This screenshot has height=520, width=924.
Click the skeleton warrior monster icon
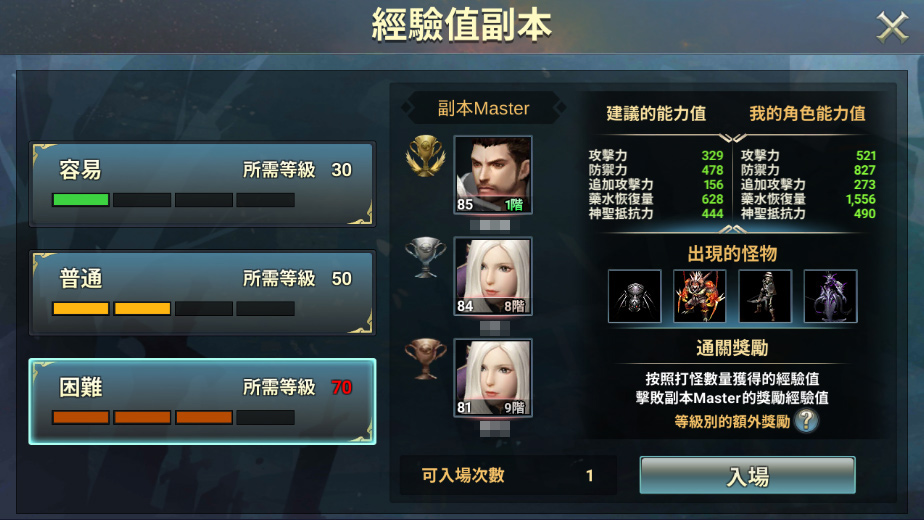coord(765,296)
